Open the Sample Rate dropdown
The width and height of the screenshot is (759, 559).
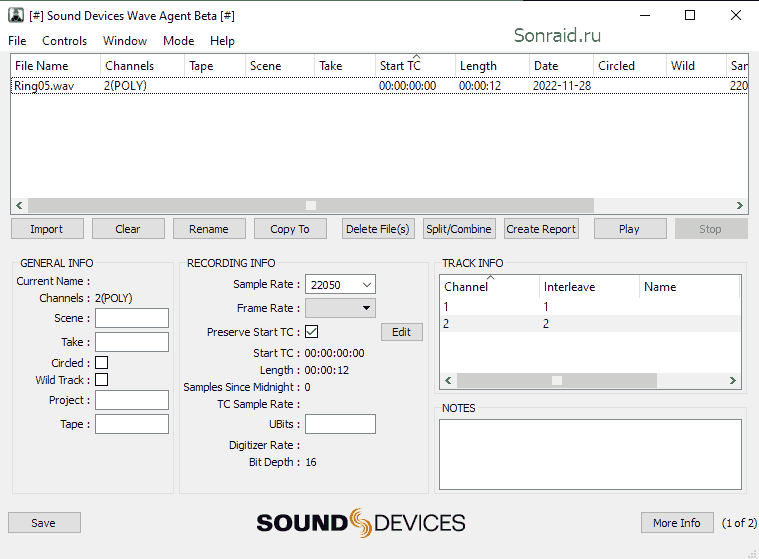[340, 285]
